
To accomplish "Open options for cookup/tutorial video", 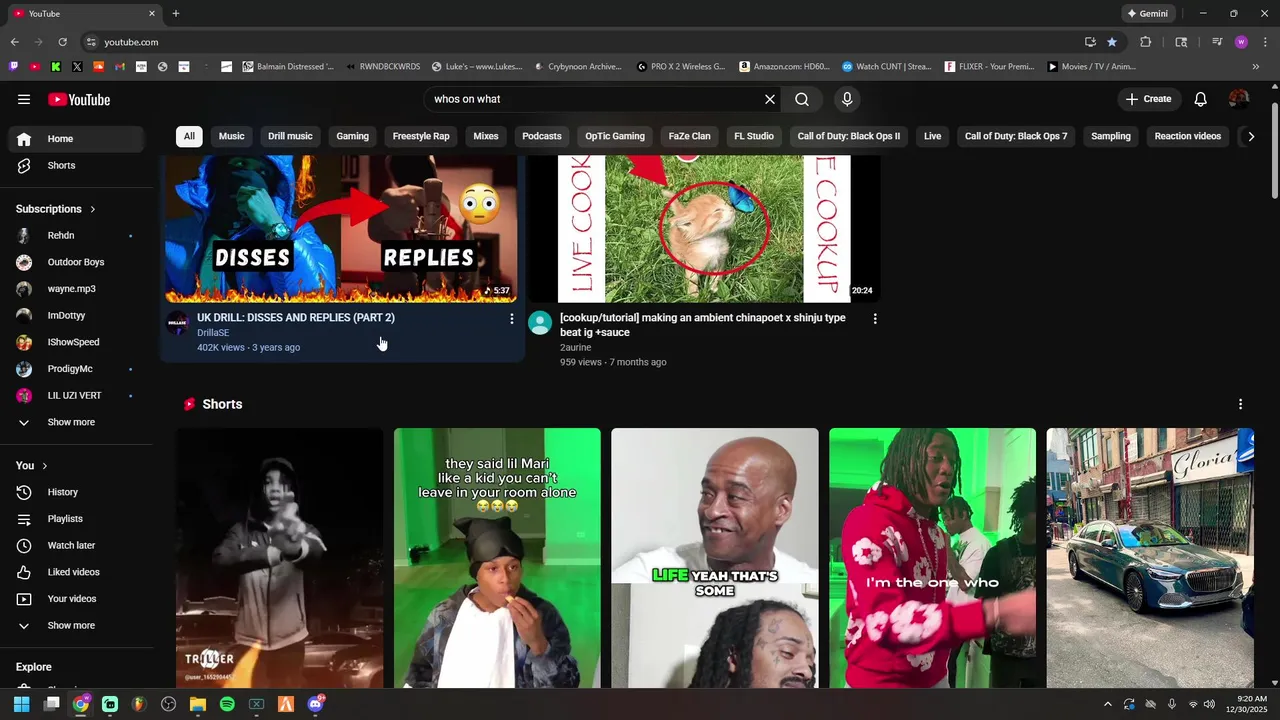I will 875,318.
